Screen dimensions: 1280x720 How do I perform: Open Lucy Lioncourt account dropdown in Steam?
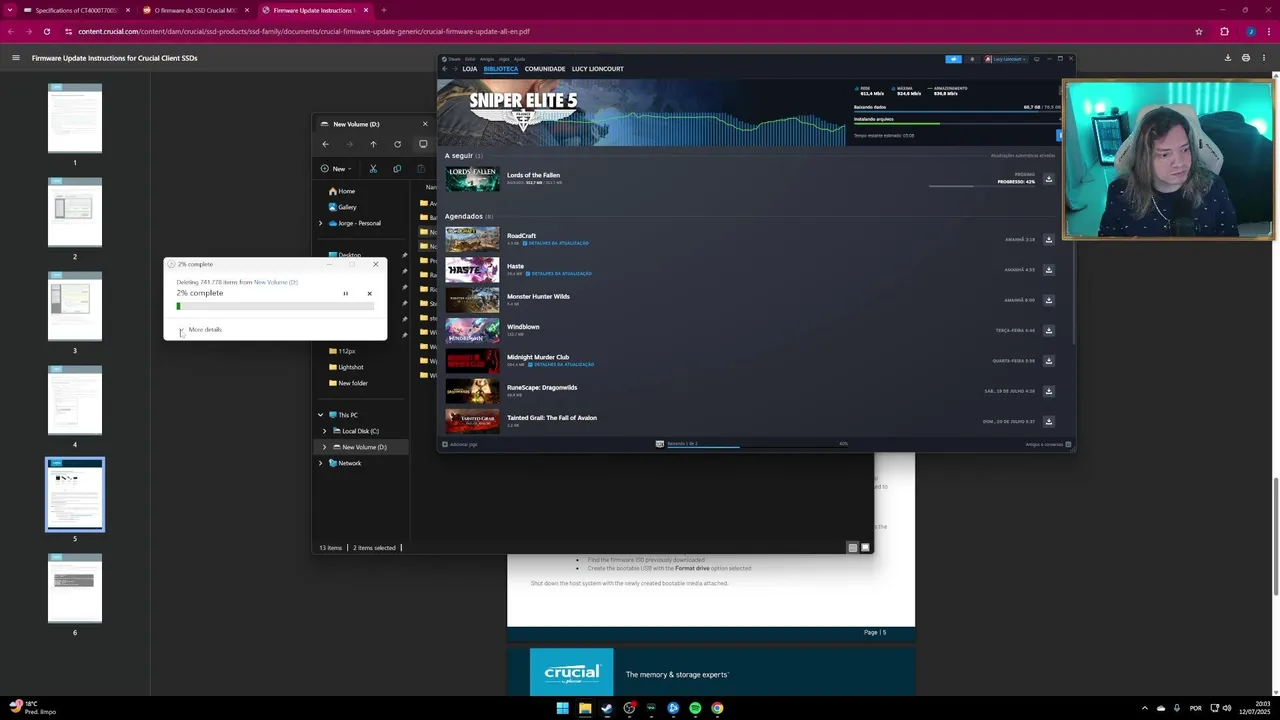click(x=1005, y=59)
